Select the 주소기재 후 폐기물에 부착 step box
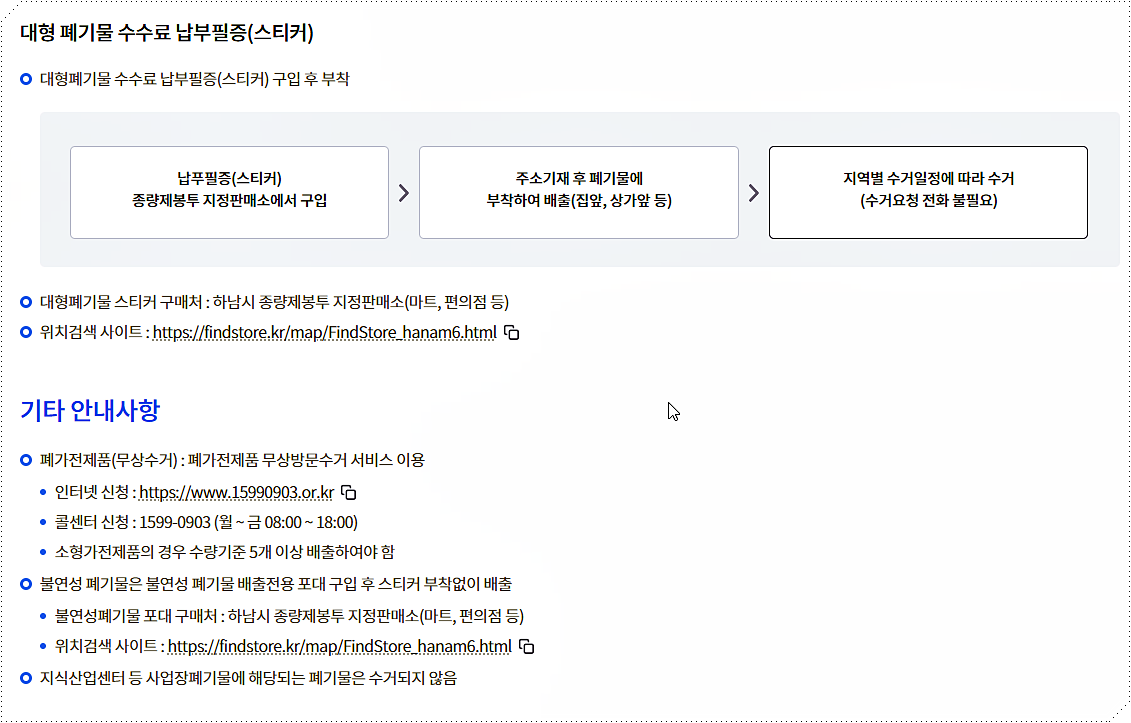 tap(578, 193)
